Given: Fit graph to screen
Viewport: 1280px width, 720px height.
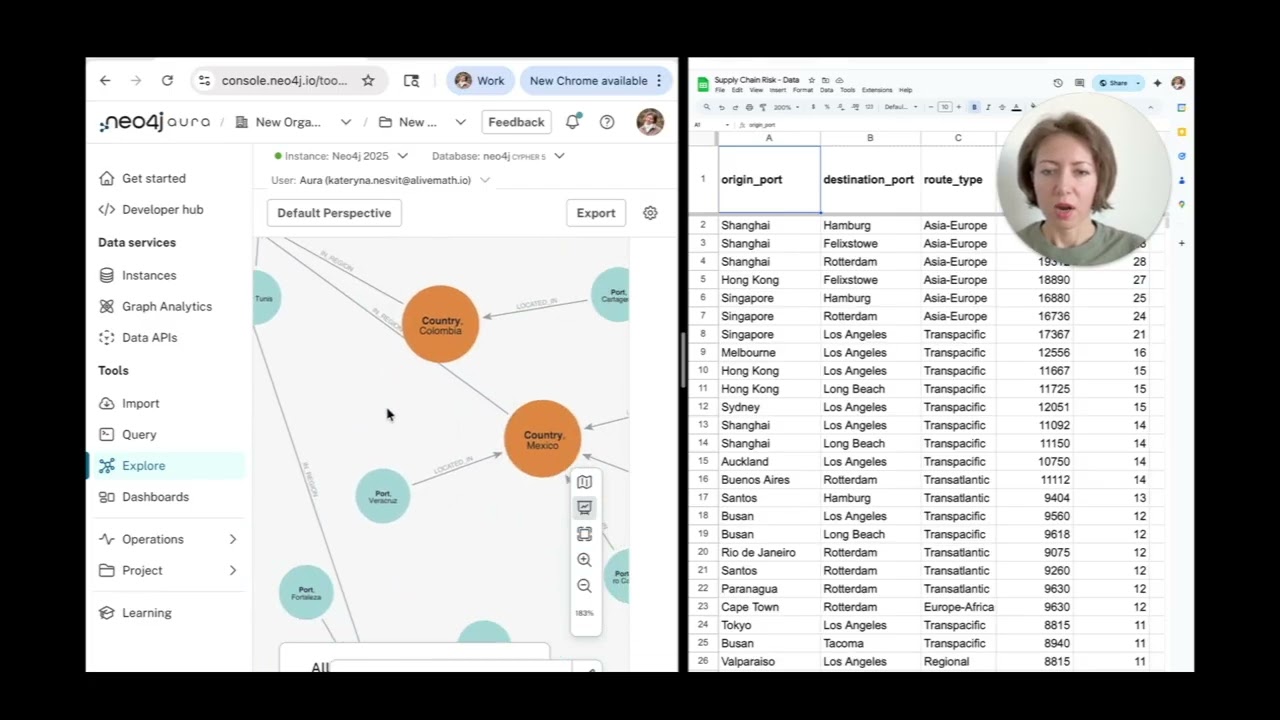Looking at the screenshot, I should [x=585, y=534].
